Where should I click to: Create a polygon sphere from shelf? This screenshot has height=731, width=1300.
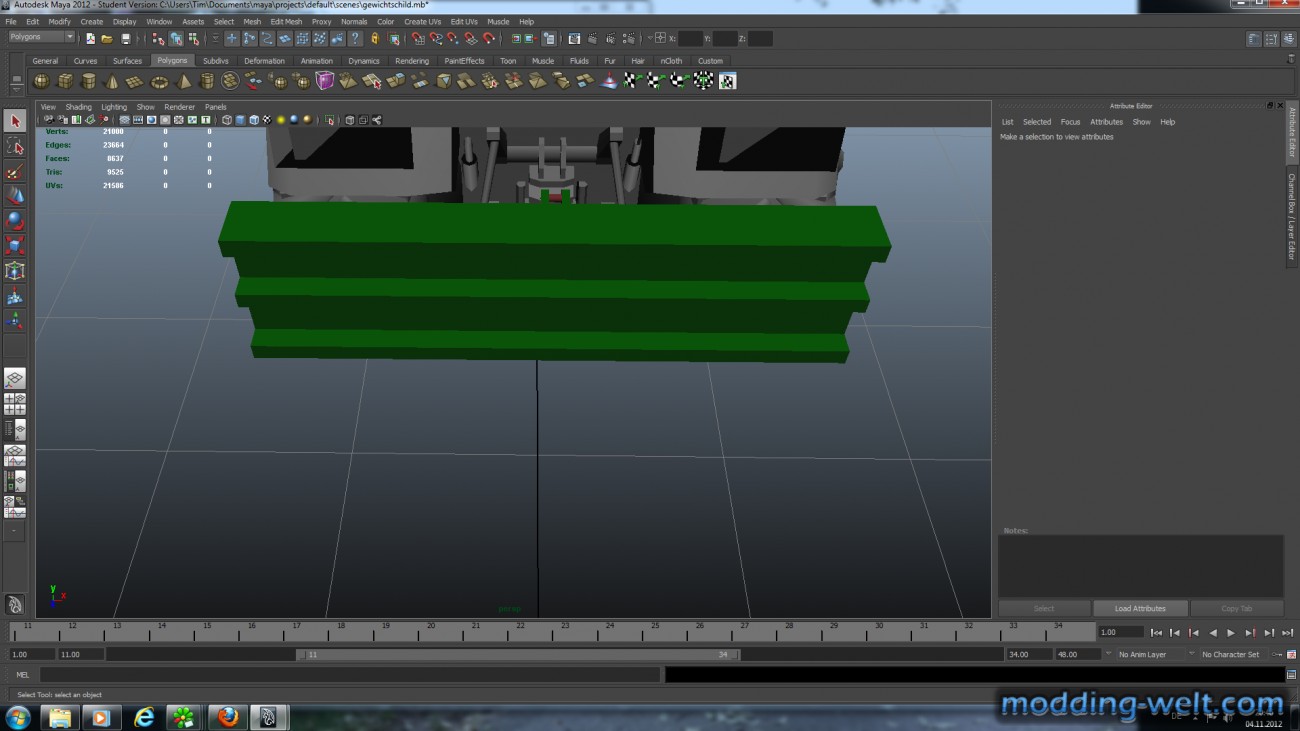(42, 81)
